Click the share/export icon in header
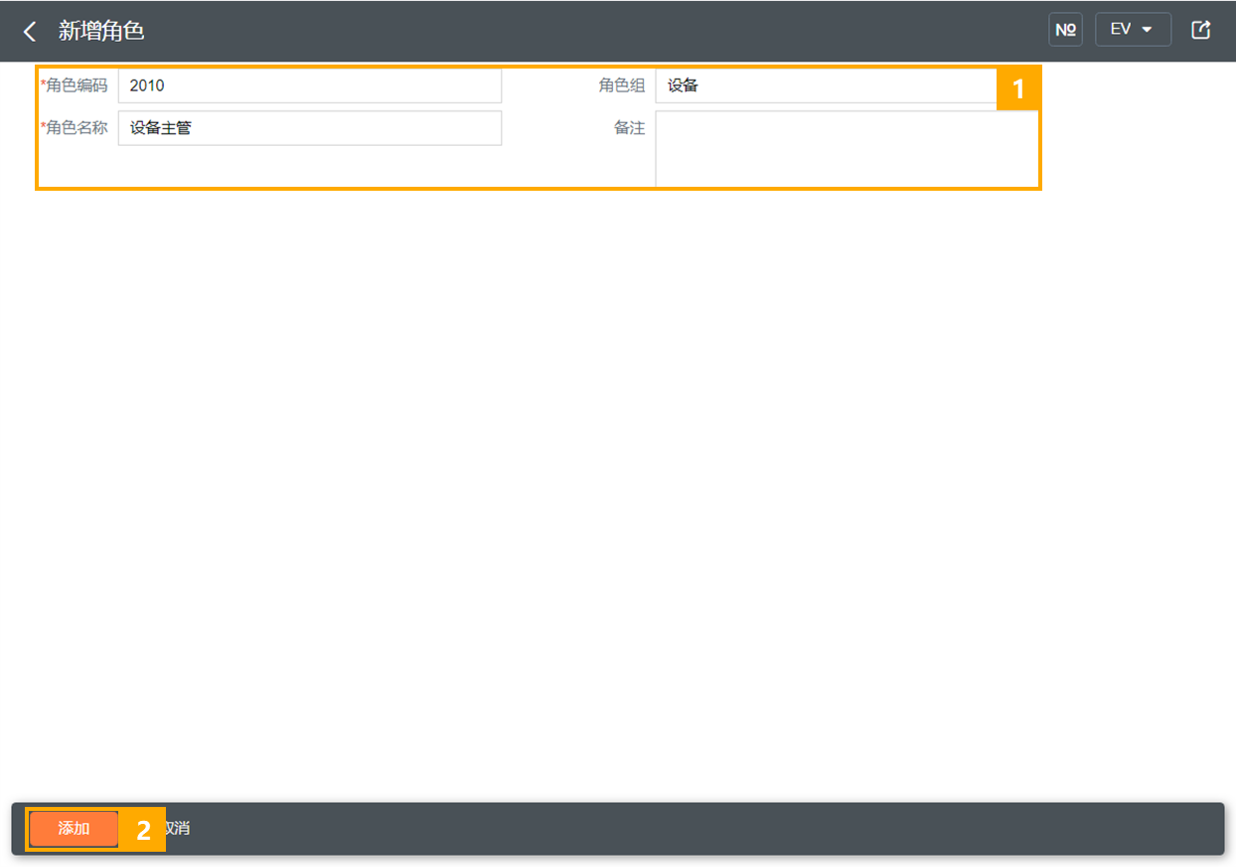This screenshot has width=1236, height=867. click(x=1201, y=30)
